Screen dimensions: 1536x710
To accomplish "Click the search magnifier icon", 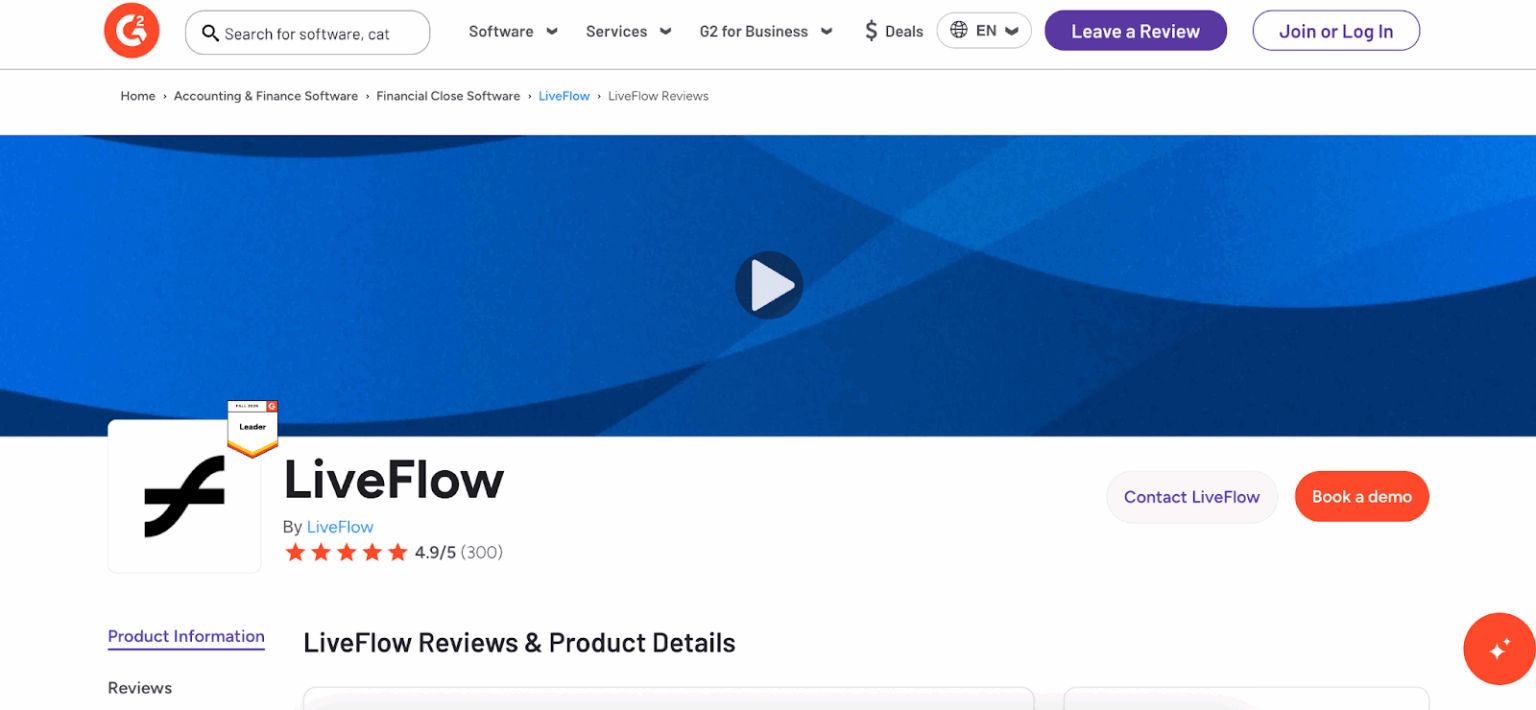I will [x=210, y=32].
